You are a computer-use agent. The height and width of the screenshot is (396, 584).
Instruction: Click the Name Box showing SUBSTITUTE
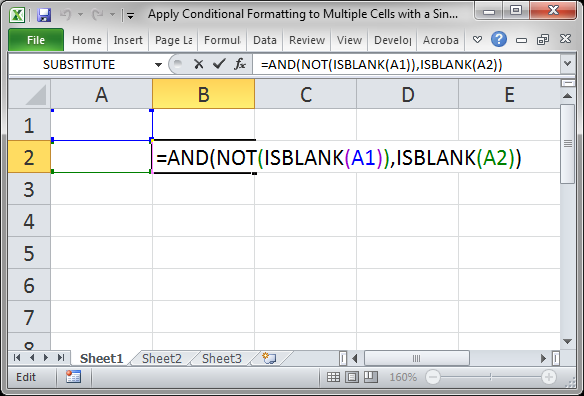79,65
